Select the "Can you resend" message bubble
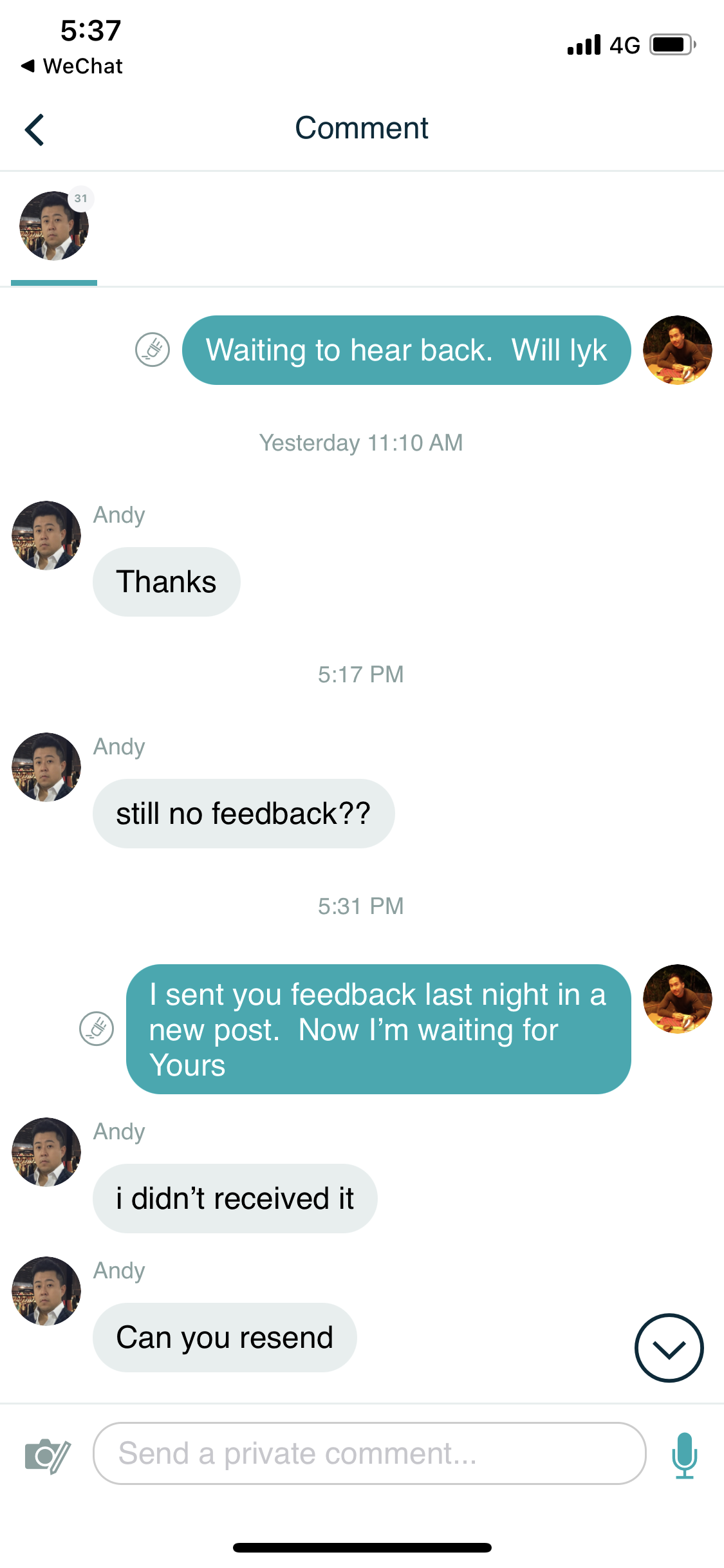The image size is (724, 1568). pos(225,1338)
